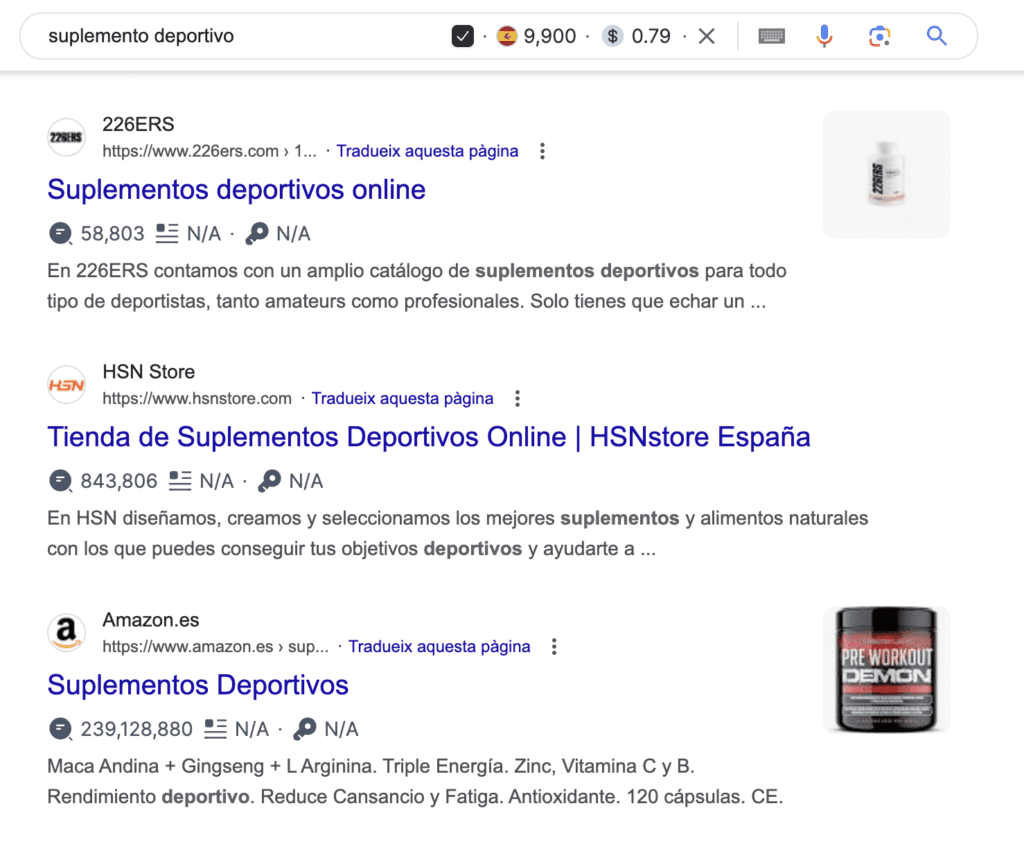The image size is (1024, 851).
Task: Click the 9,900 search volume value
Action: tap(550, 36)
